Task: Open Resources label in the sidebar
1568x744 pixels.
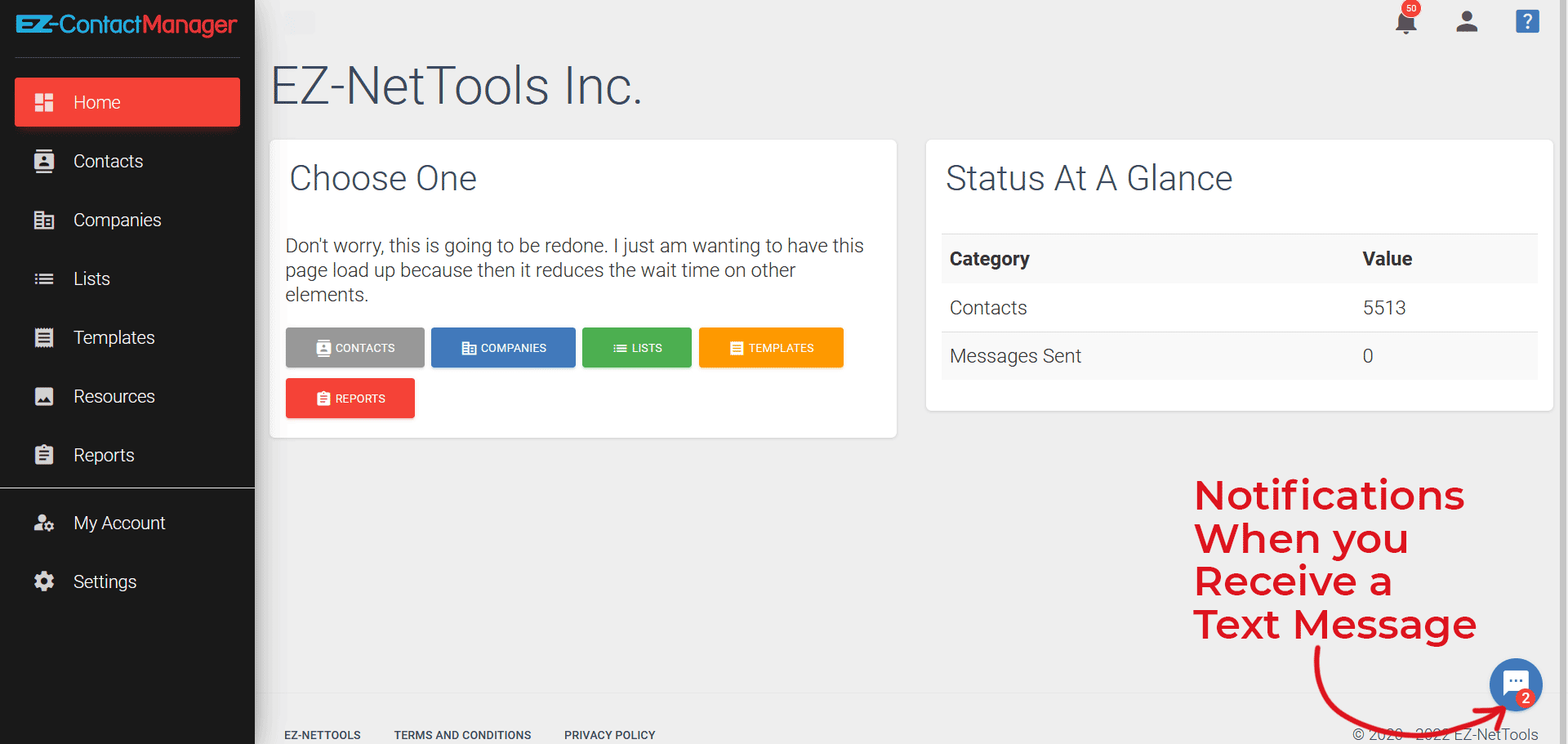Action: (114, 396)
